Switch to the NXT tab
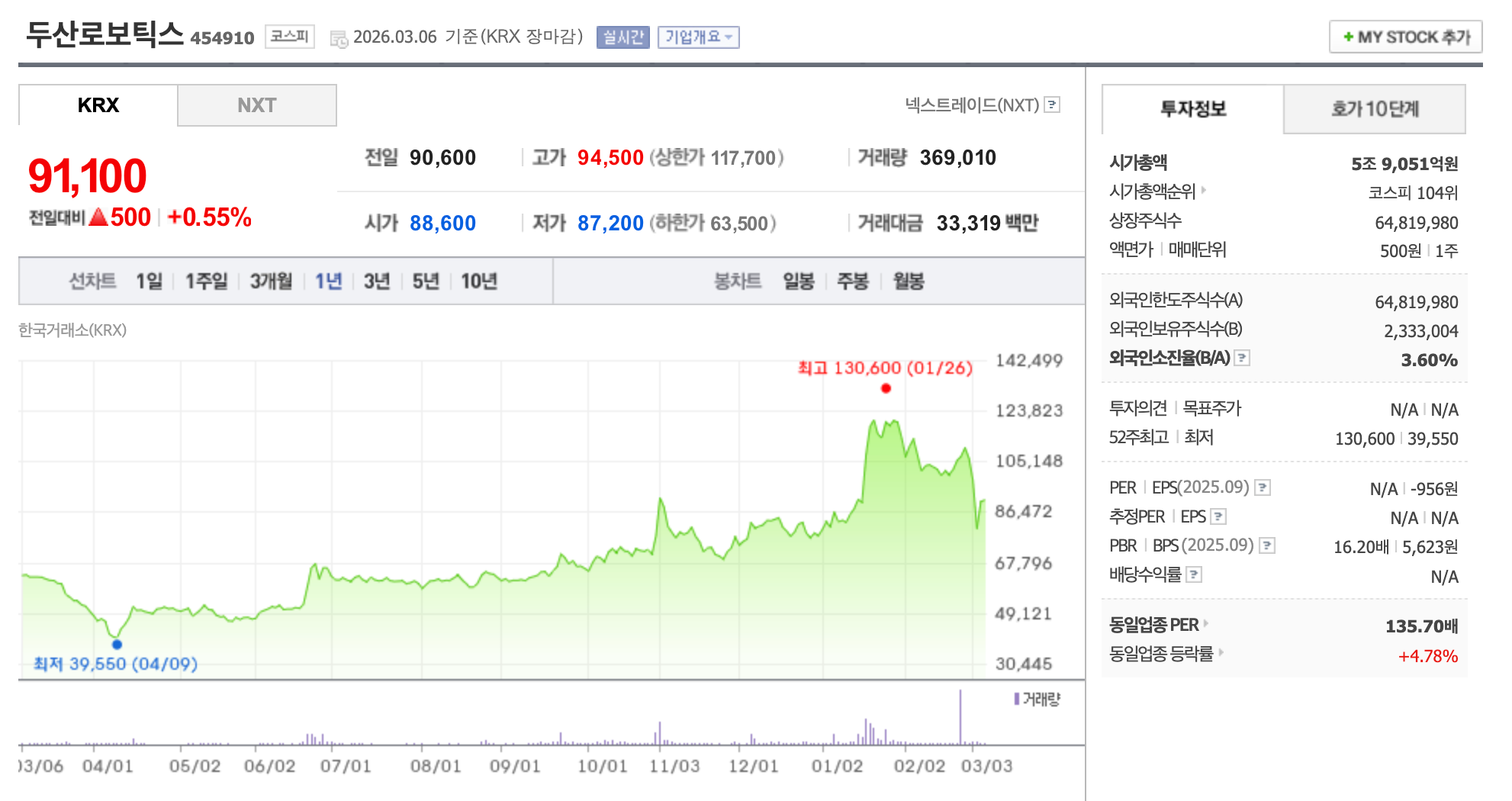 (257, 105)
